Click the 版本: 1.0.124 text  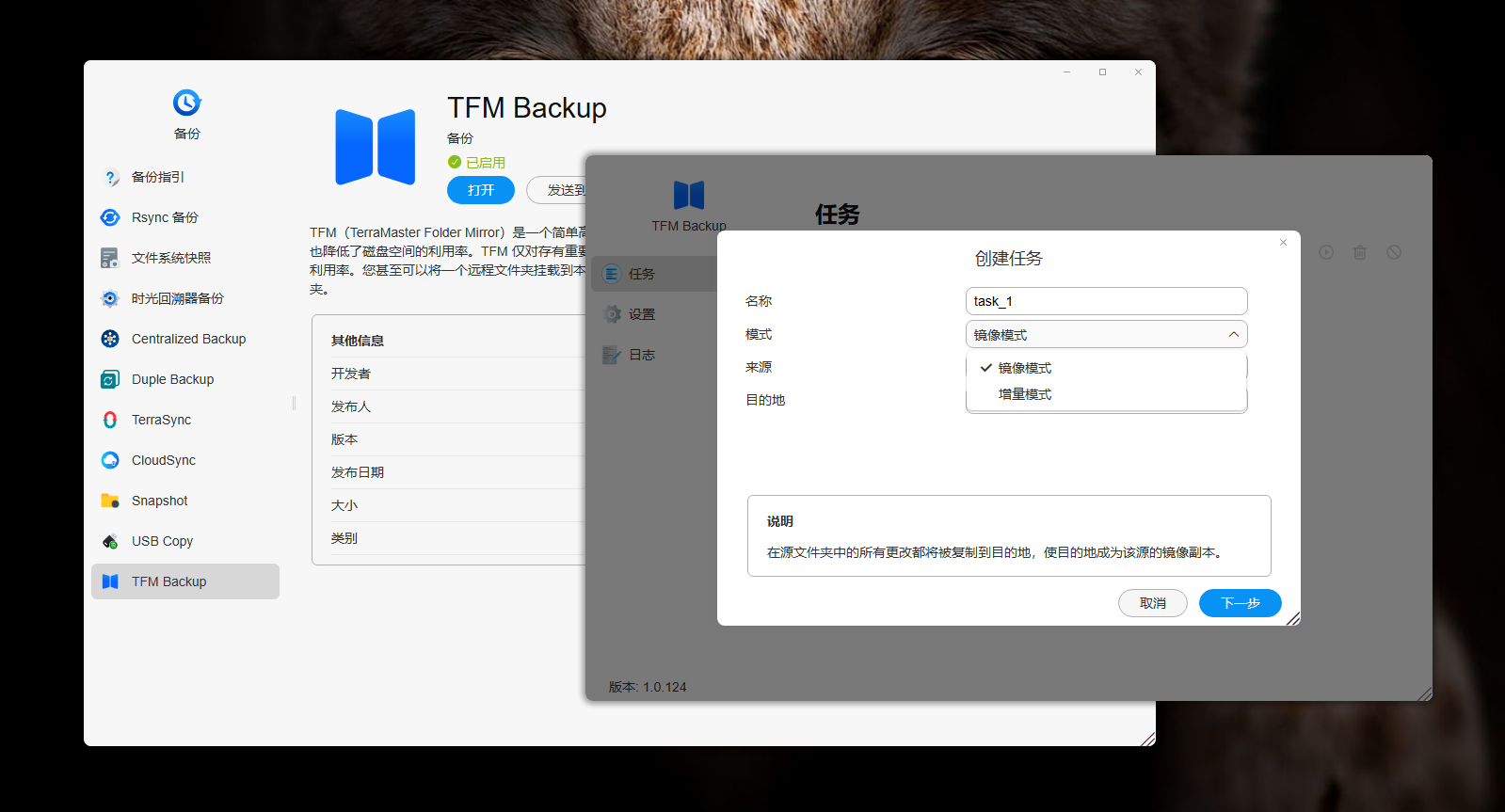(648, 687)
